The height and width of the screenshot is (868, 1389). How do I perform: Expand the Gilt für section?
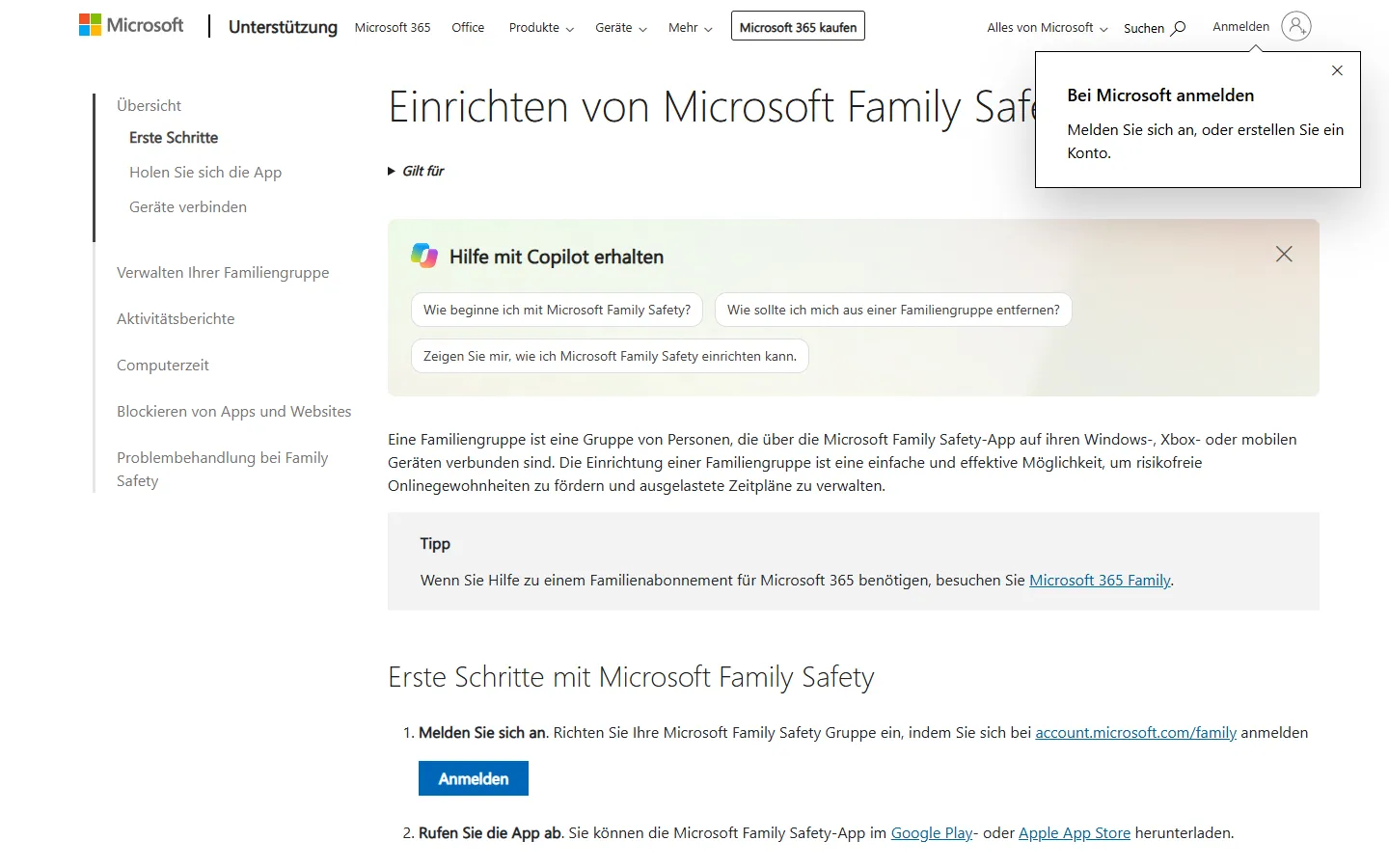coord(416,171)
